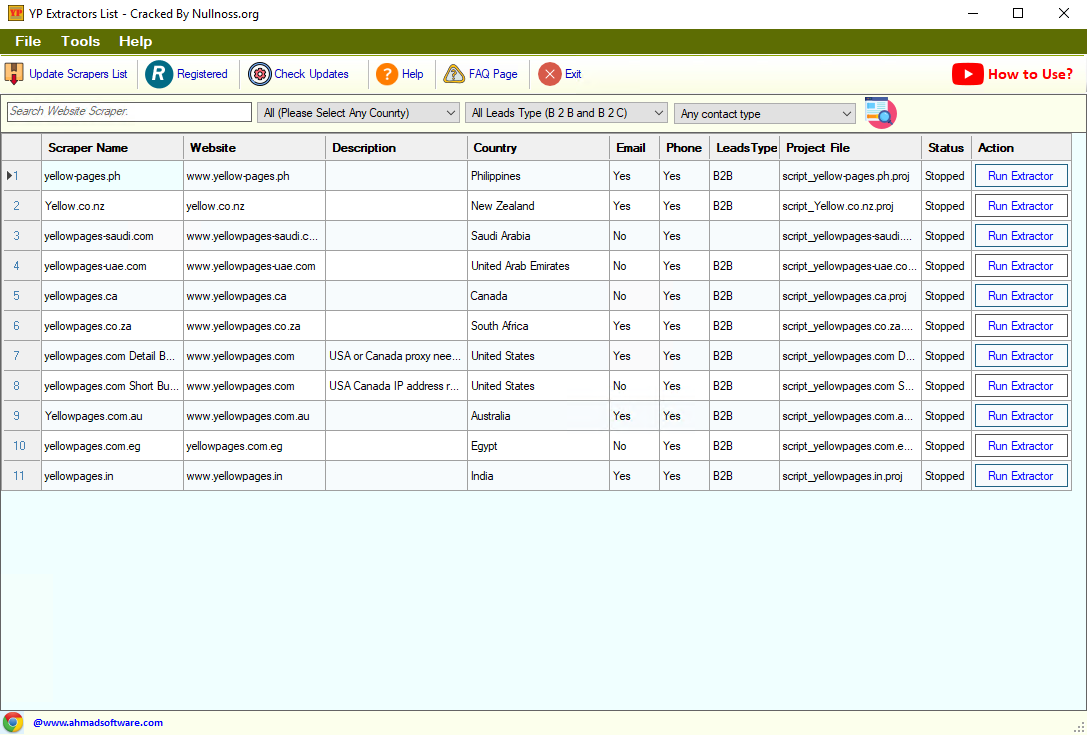Select row header number 7
This screenshot has width=1087, height=735.
(x=21, y=356)
